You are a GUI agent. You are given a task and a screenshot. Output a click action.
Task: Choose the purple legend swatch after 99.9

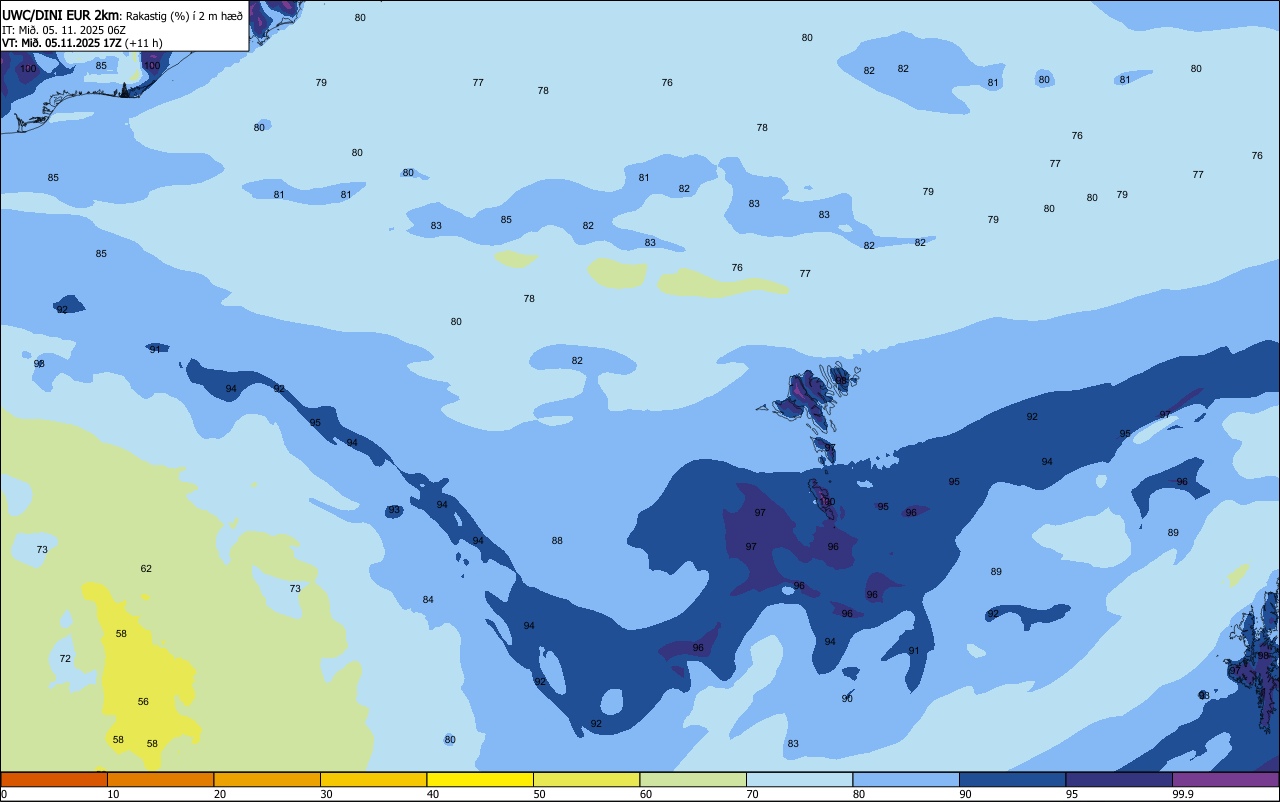click(x=1225, y=779)
